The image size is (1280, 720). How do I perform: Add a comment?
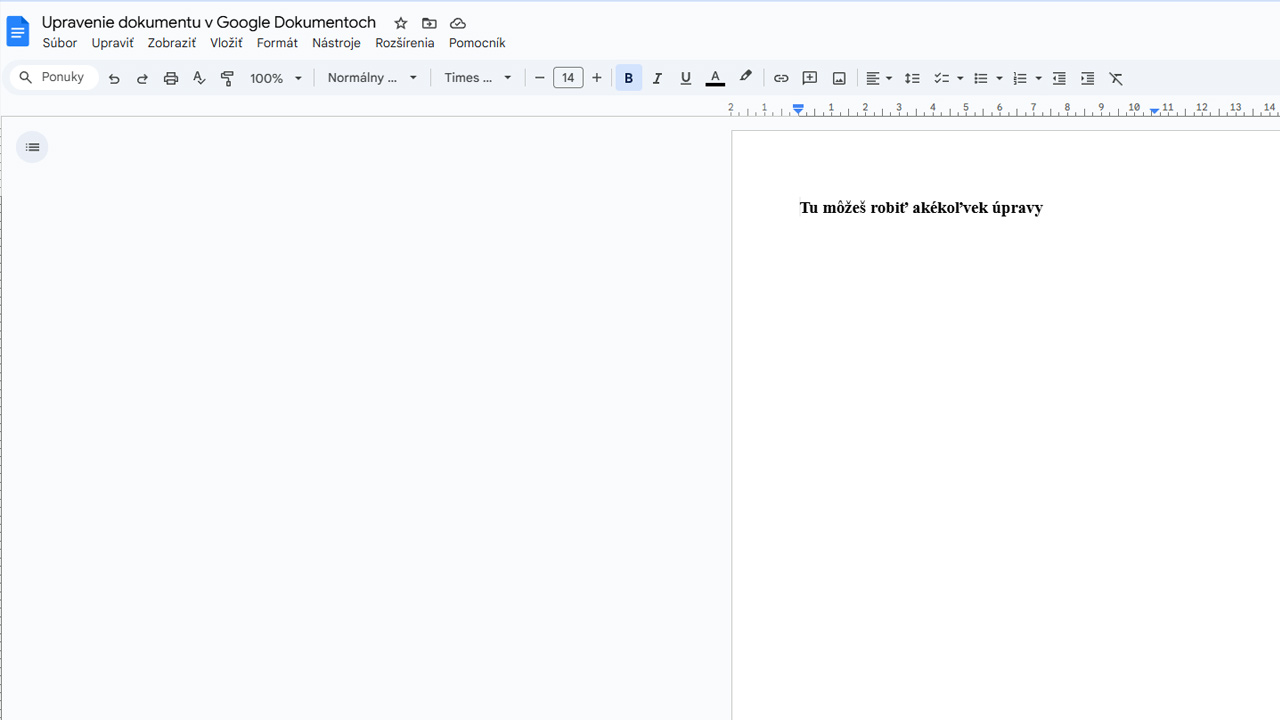(x=810, y=78)
